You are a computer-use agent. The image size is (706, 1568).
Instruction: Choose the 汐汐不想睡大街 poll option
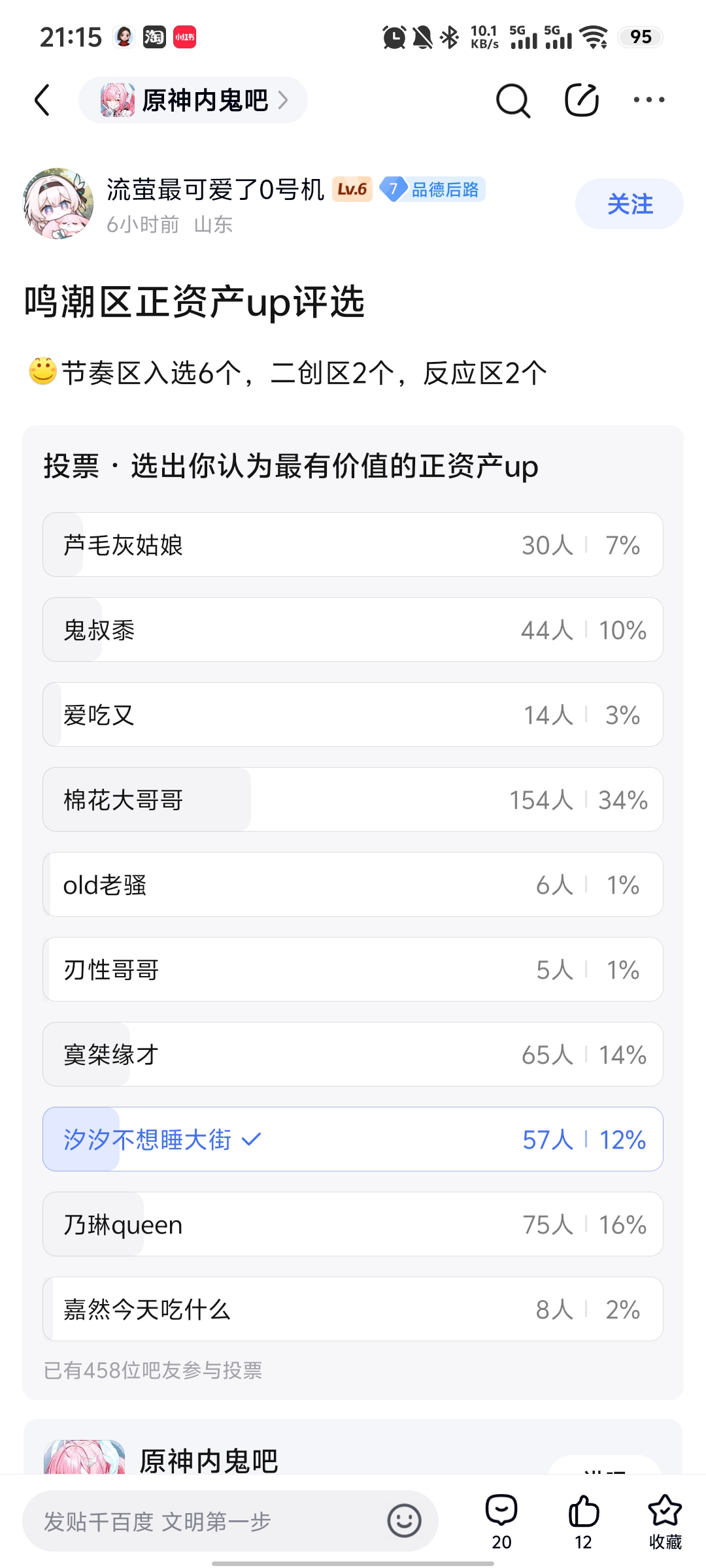tap(353, 1139)
